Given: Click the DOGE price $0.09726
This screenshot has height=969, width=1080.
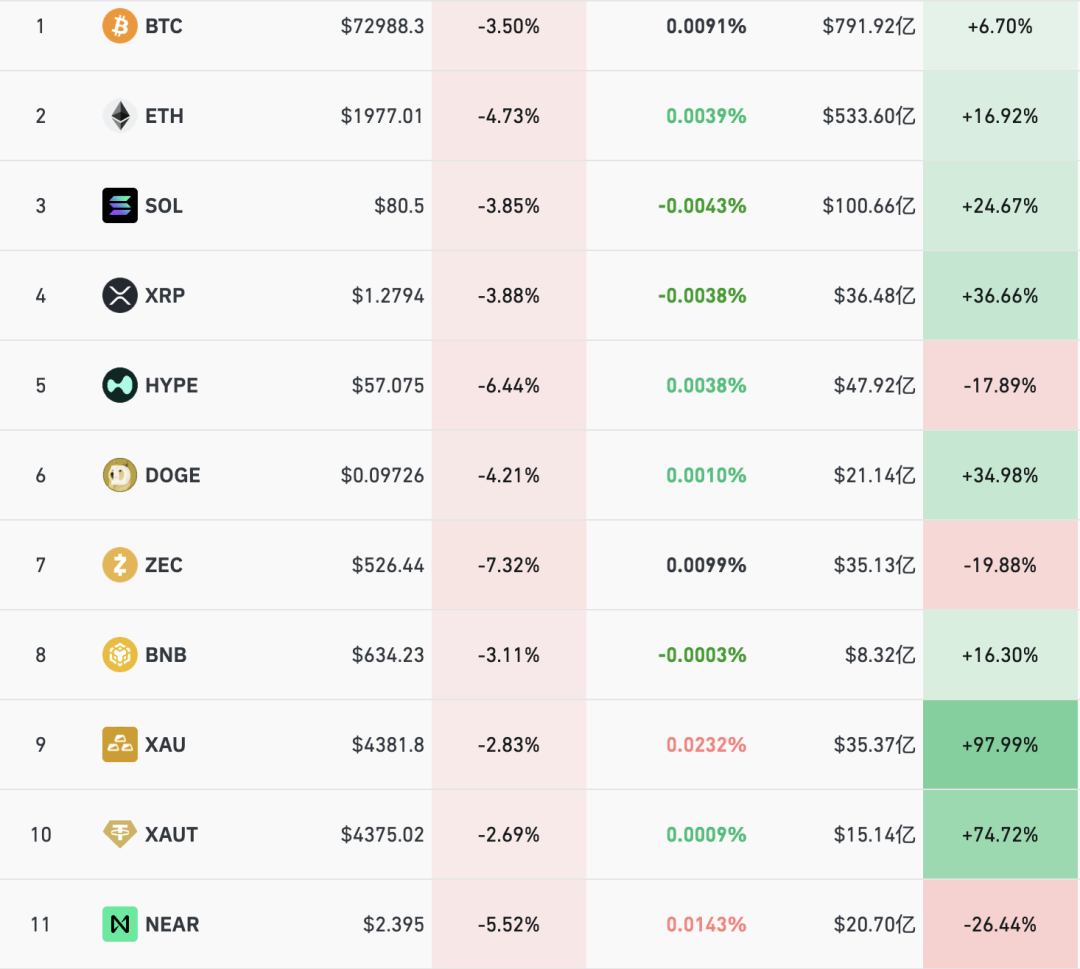Looking at the screenshot, I should click(382, 475).
